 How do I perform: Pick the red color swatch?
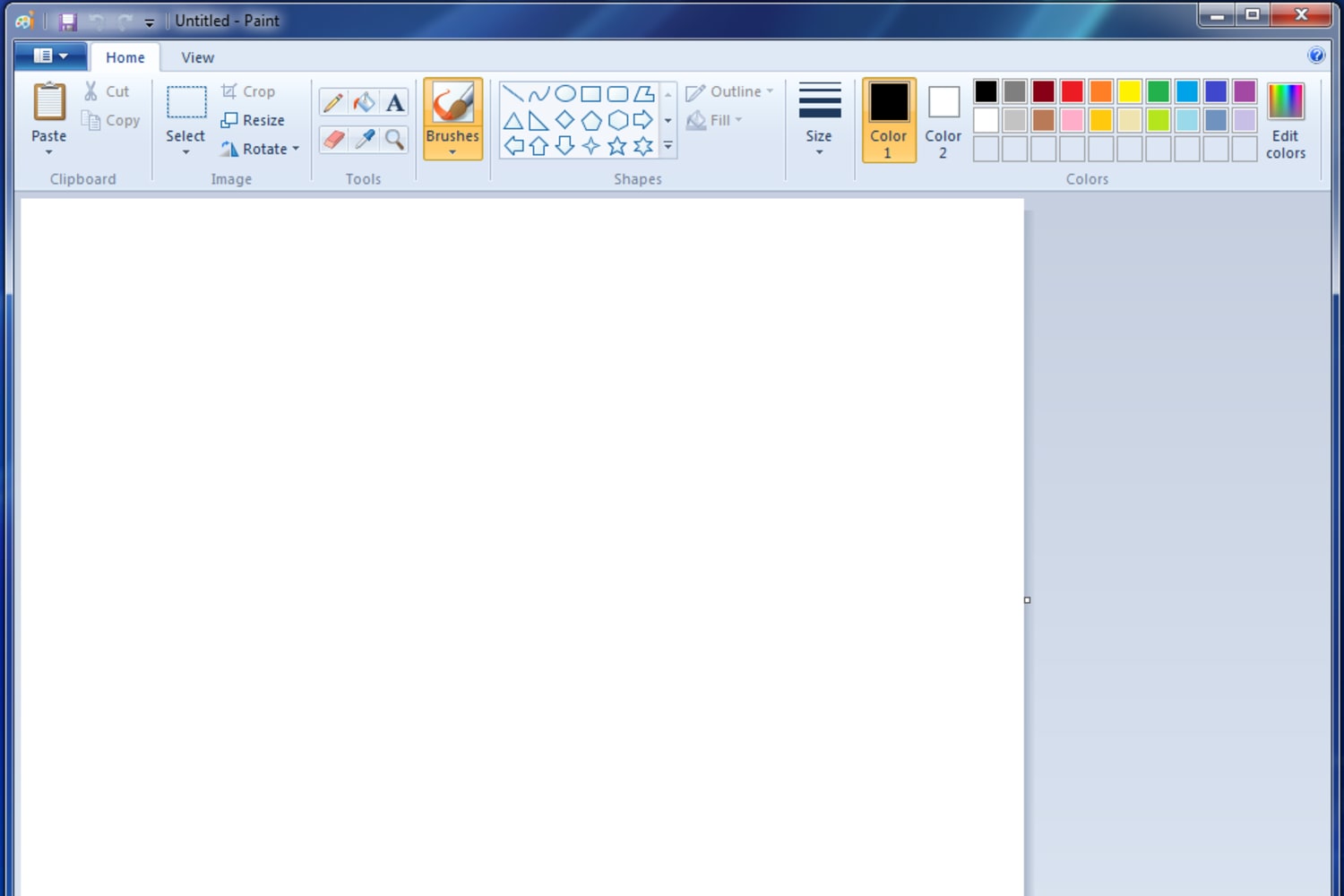click(x=1072, y=91)
